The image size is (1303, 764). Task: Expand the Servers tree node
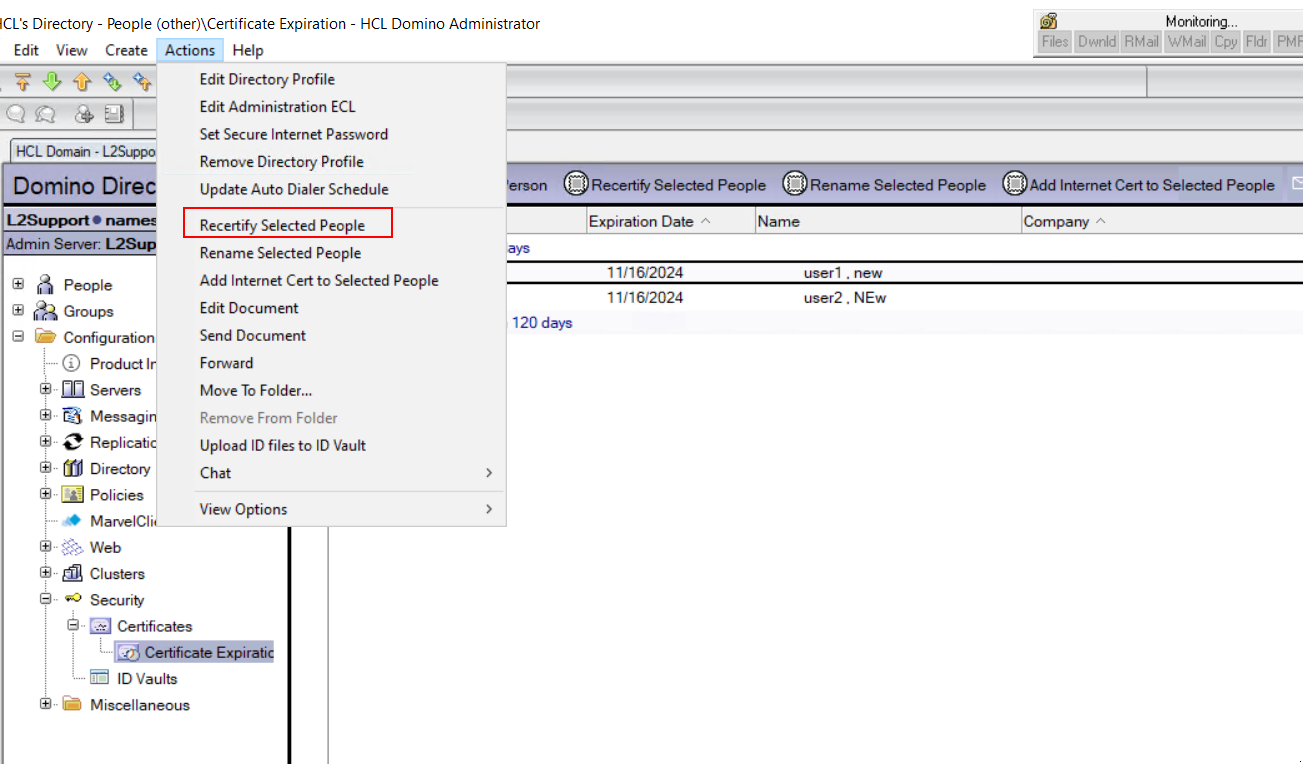(x=46, y=389)
